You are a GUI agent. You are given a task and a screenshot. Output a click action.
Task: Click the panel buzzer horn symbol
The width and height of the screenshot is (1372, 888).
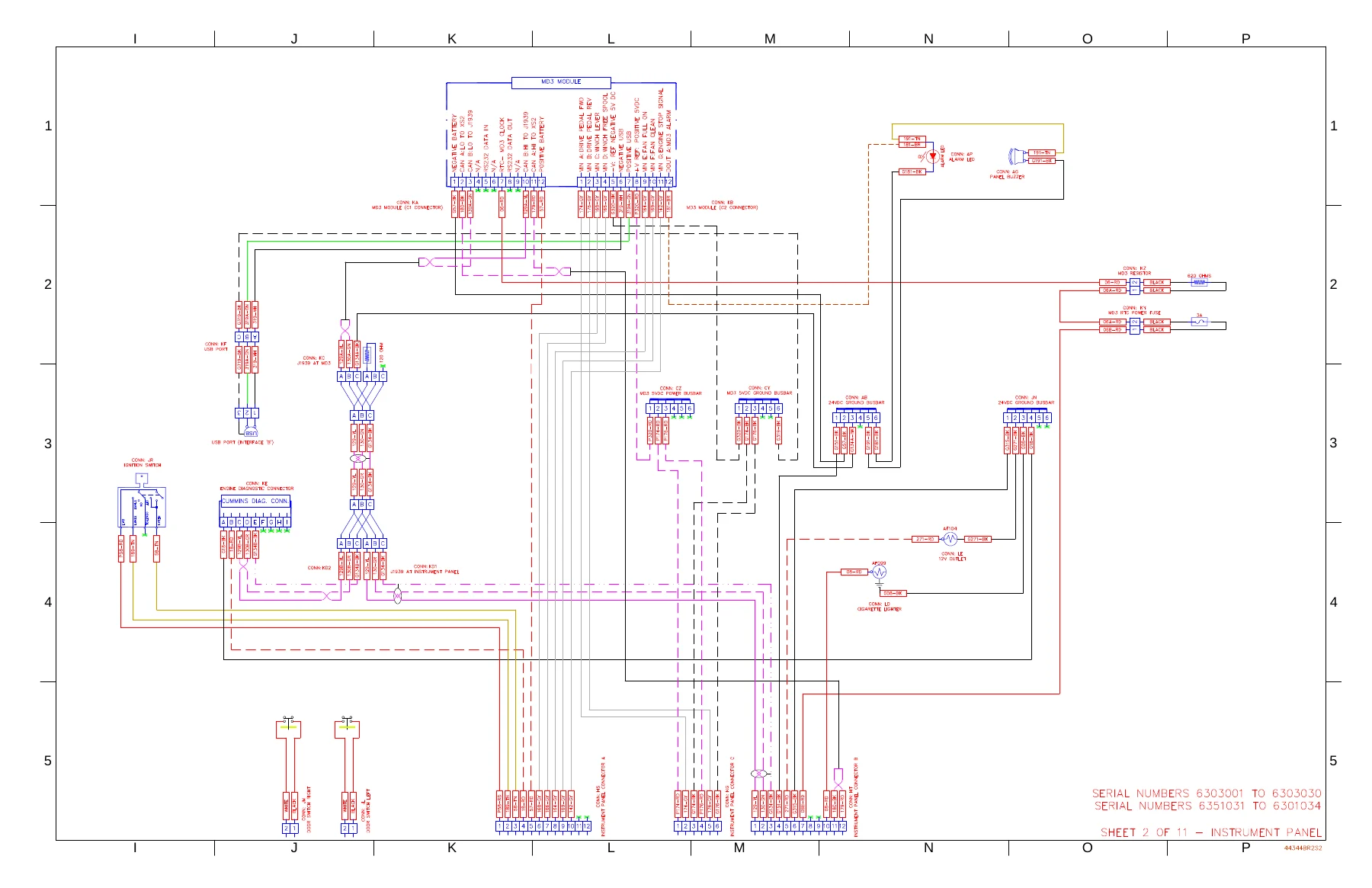[x=1017, y=156]
